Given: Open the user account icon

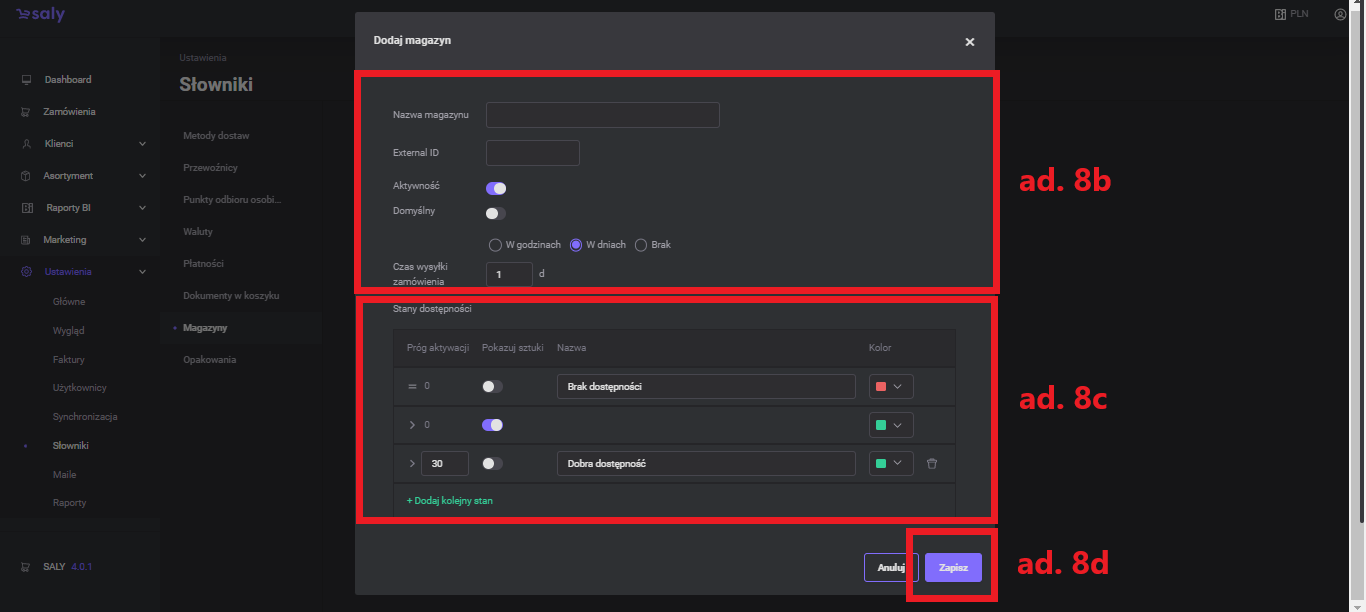Looking at the screenshot, I should tap(1340, 15).
